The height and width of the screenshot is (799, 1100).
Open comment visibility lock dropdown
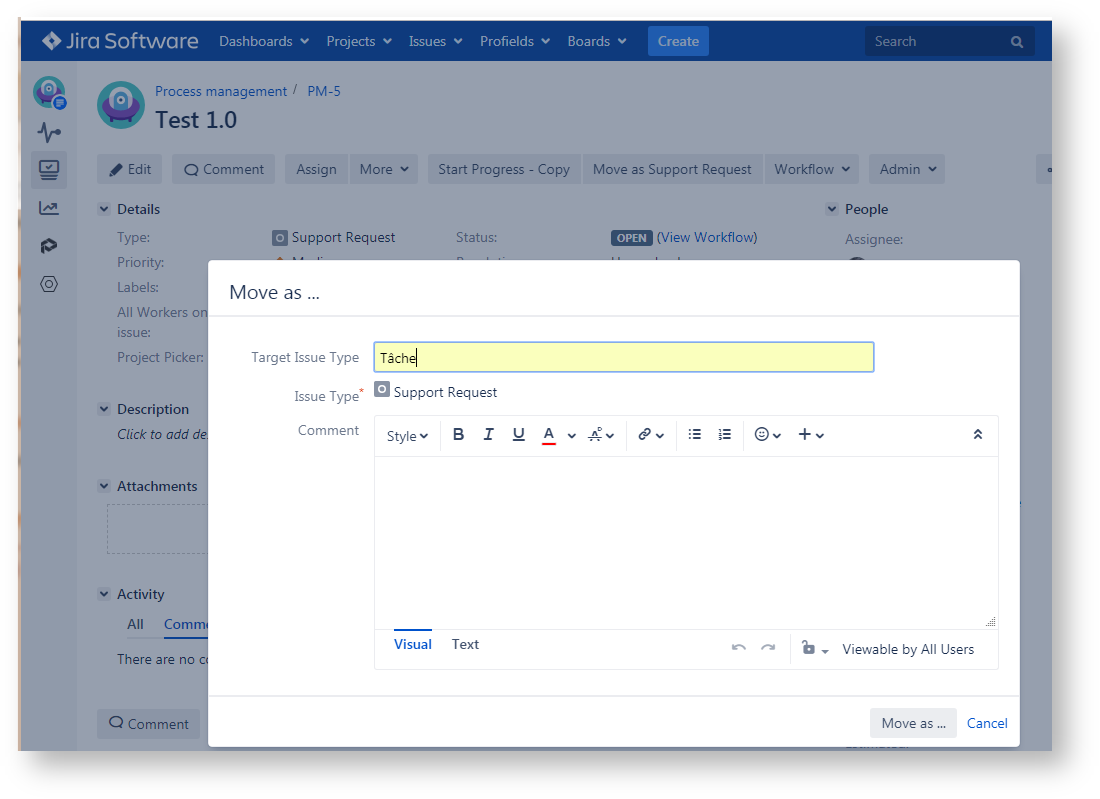pyautogui.click(x=815, y=649)
